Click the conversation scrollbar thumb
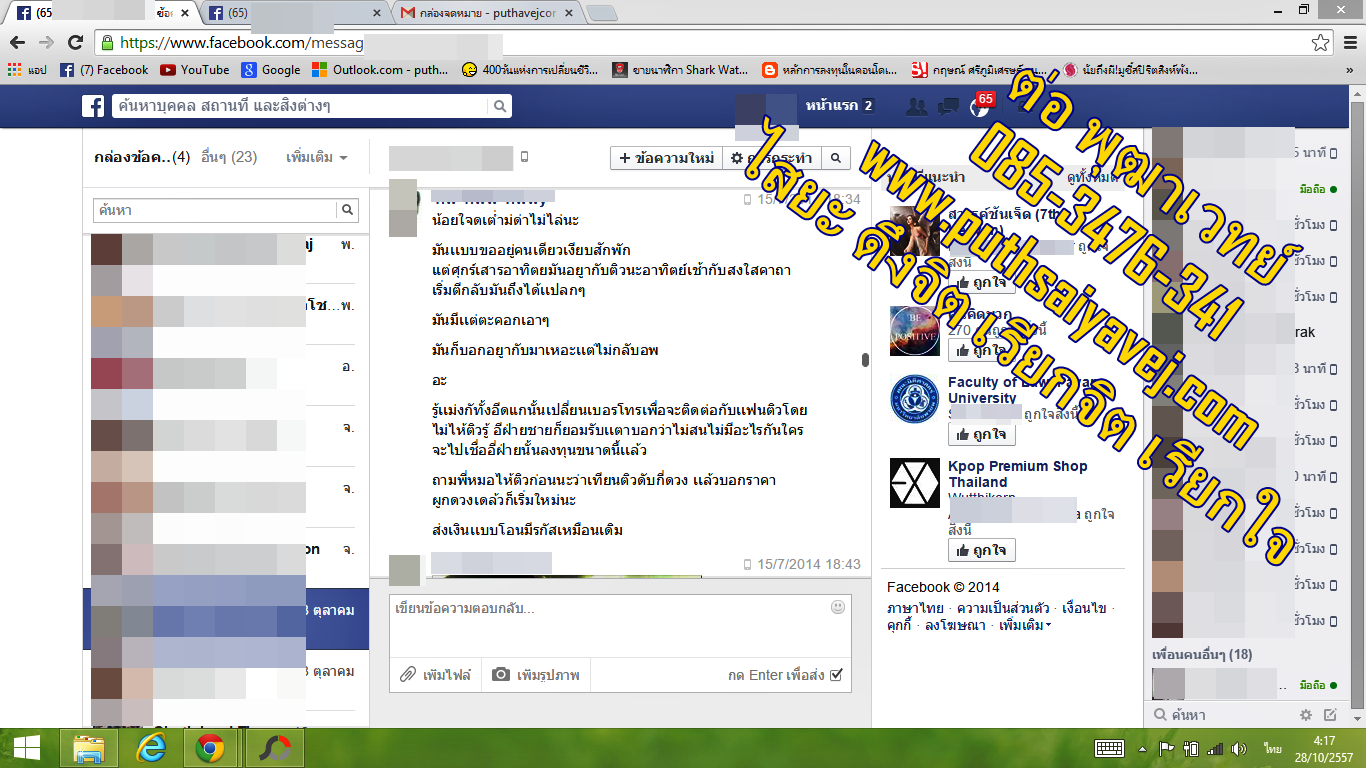The height and width of the screenshot is (768, 1366). click(x=866, y=361)
